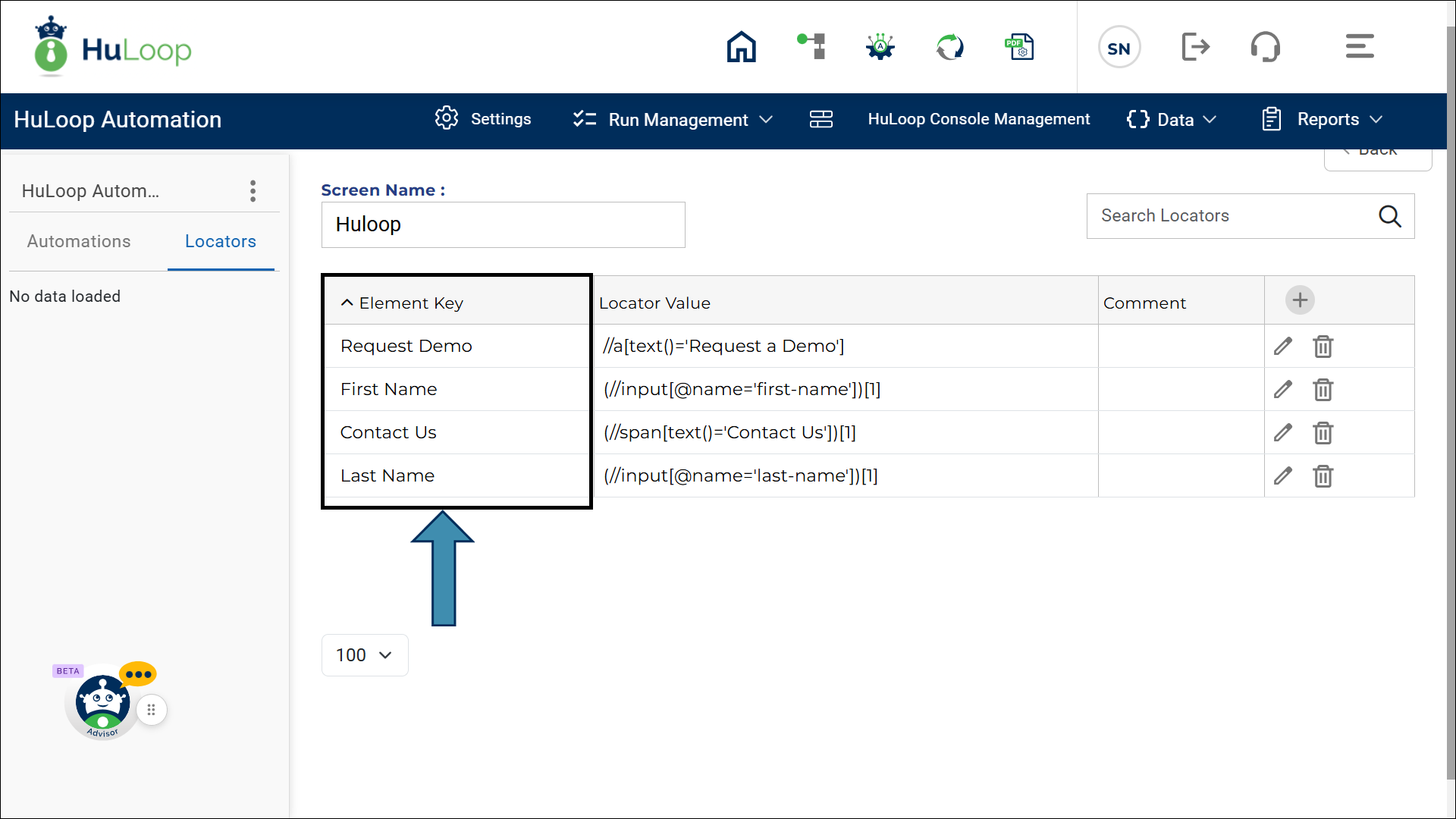Open the workflow diagram icon
Viewport: 1456px width, 819px height.
tap(811, 47)
